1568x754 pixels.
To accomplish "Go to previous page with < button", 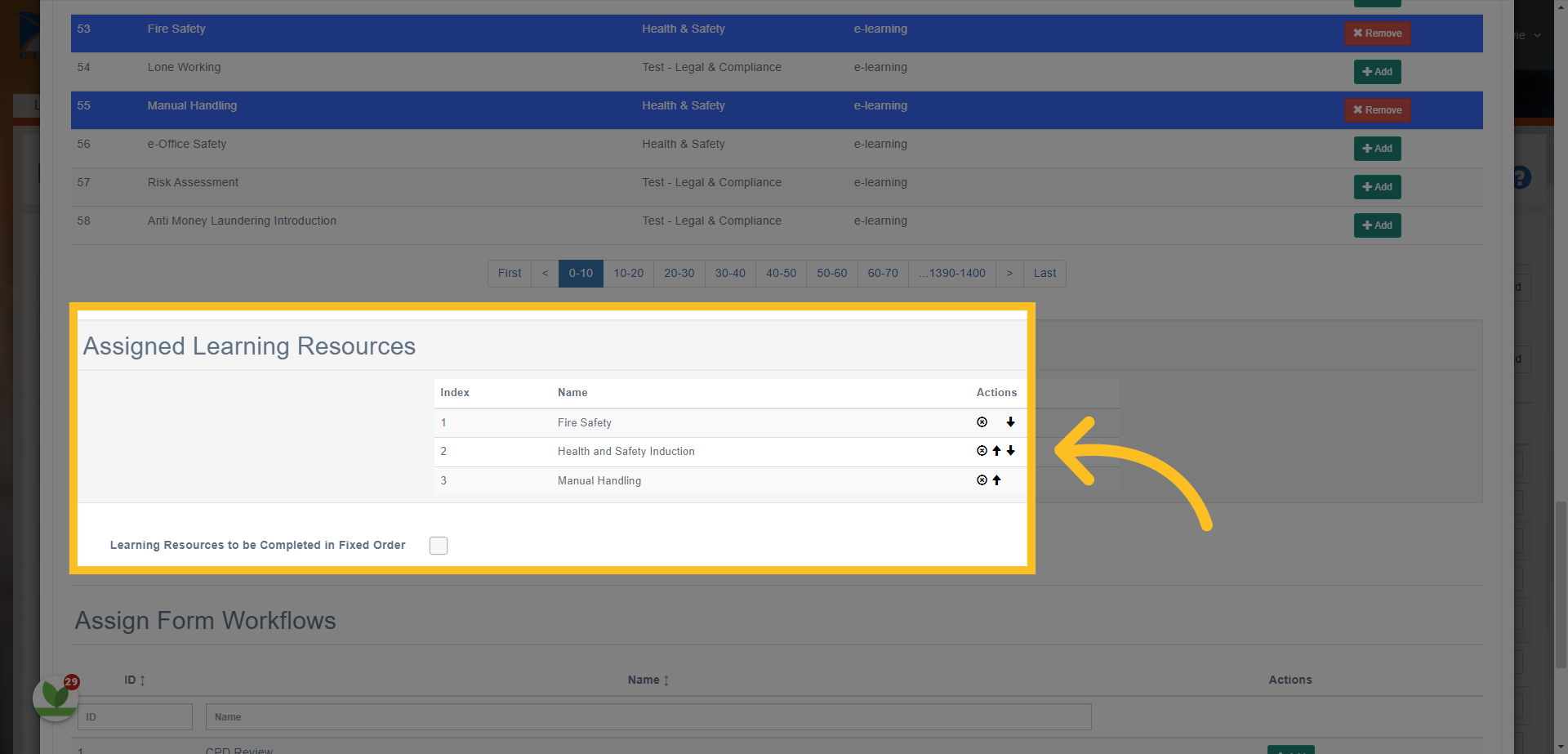I will click(545, 274).
